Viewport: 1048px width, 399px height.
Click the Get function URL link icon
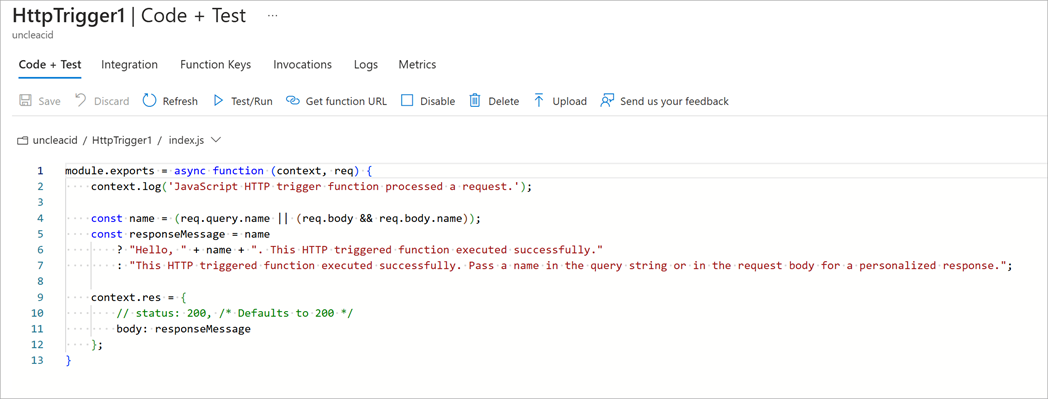pyautogui.click(x=292, y=101)
